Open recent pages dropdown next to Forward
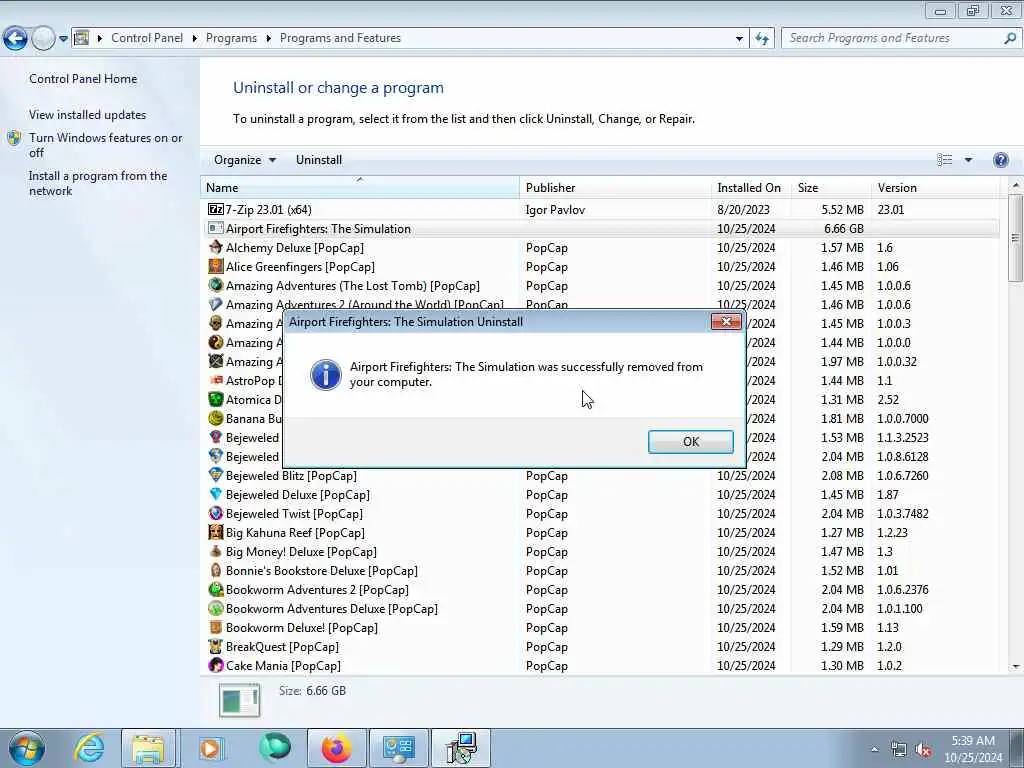Screen dimensions: 1024x768 (x=63, y=39)
